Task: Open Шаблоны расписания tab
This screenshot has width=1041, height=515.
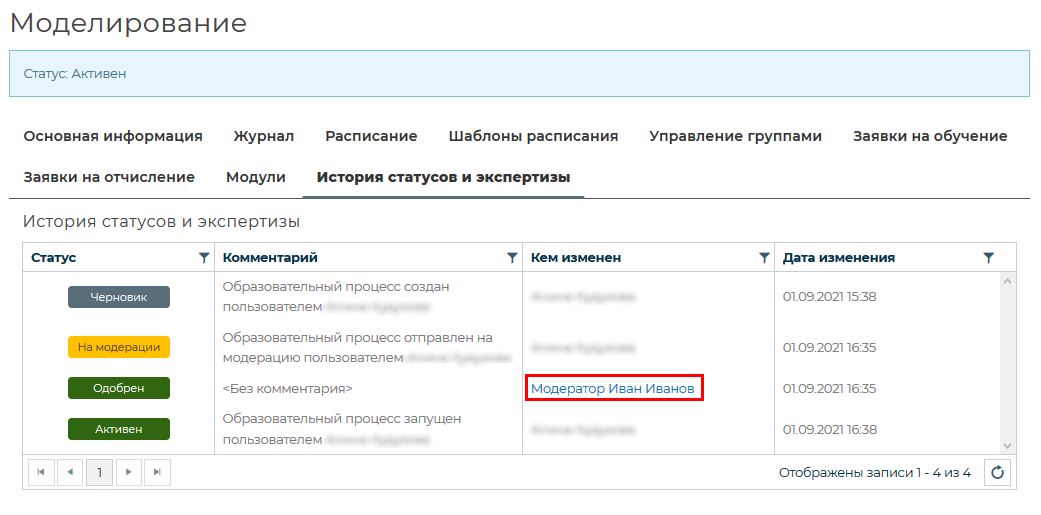Action: click(533, 136)
